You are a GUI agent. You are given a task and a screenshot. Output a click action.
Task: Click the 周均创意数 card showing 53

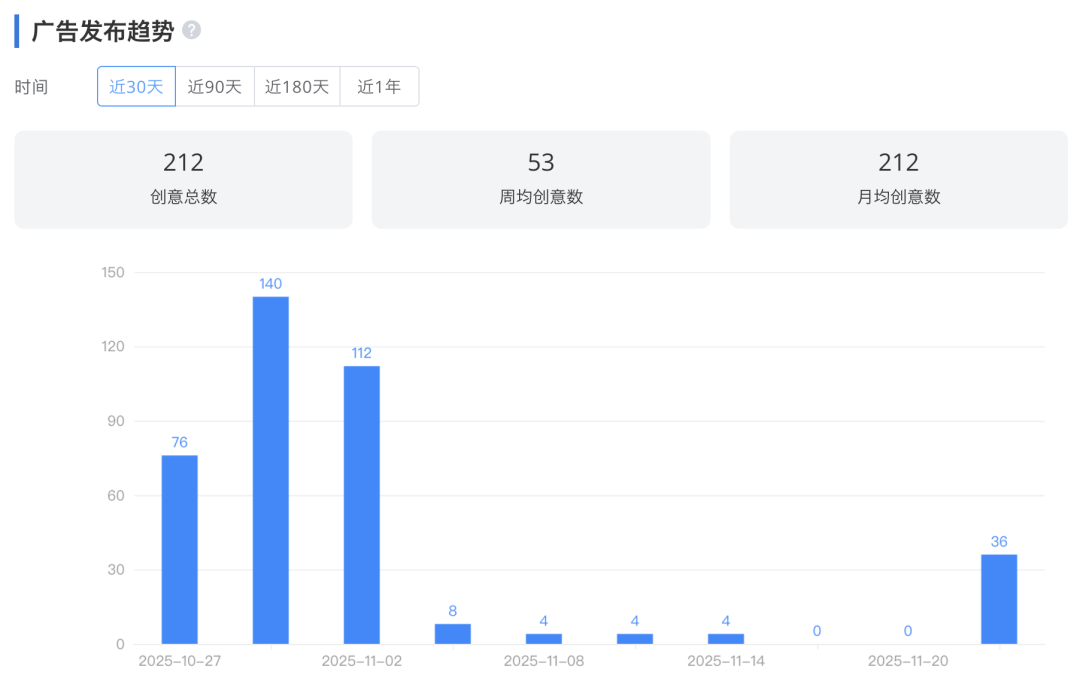541,179
